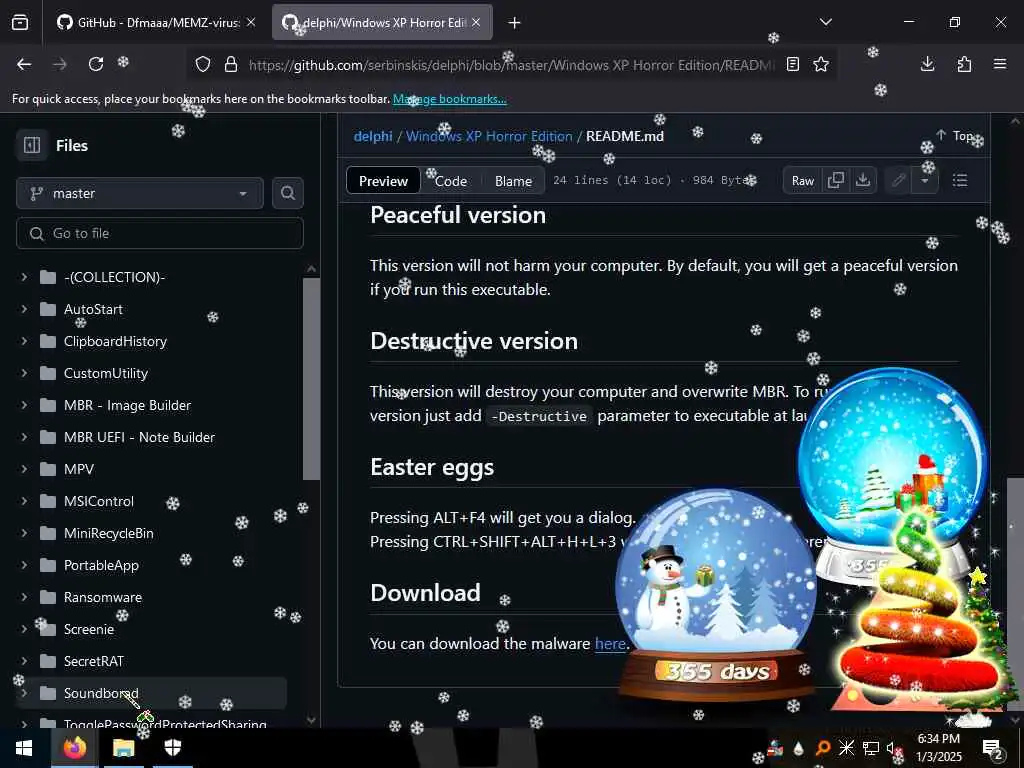
Task: Expand the CustomUtility folder chevron
Action: pyautogui.click(x=24, y=373)
